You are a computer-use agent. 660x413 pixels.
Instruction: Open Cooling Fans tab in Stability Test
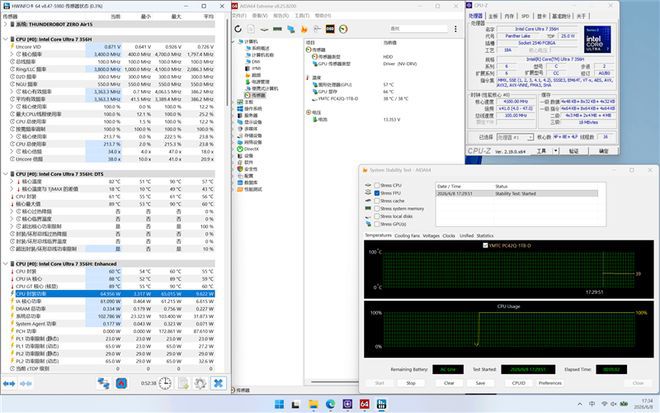tap(407, 236)
